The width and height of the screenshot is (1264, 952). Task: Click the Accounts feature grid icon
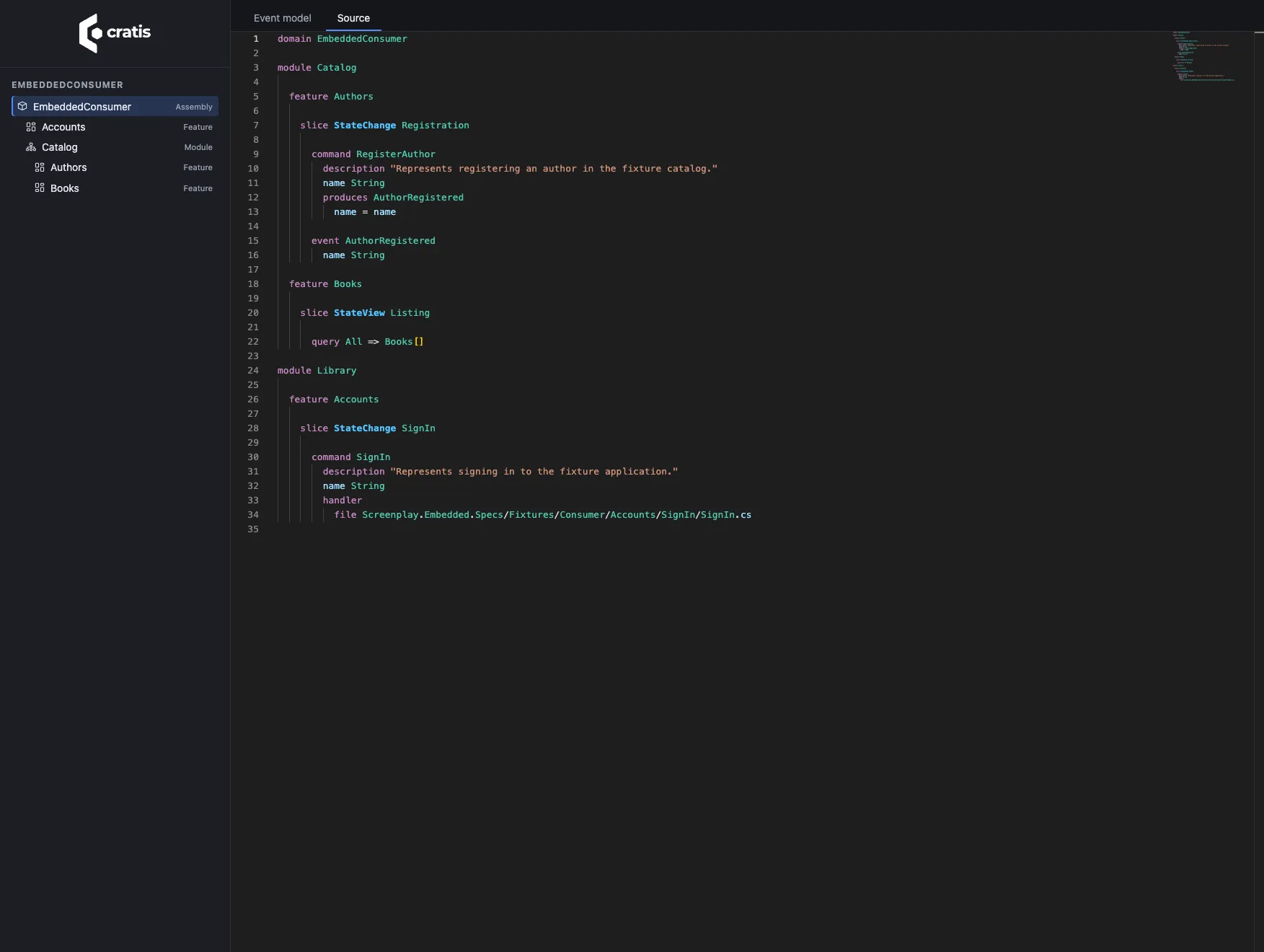31,127
